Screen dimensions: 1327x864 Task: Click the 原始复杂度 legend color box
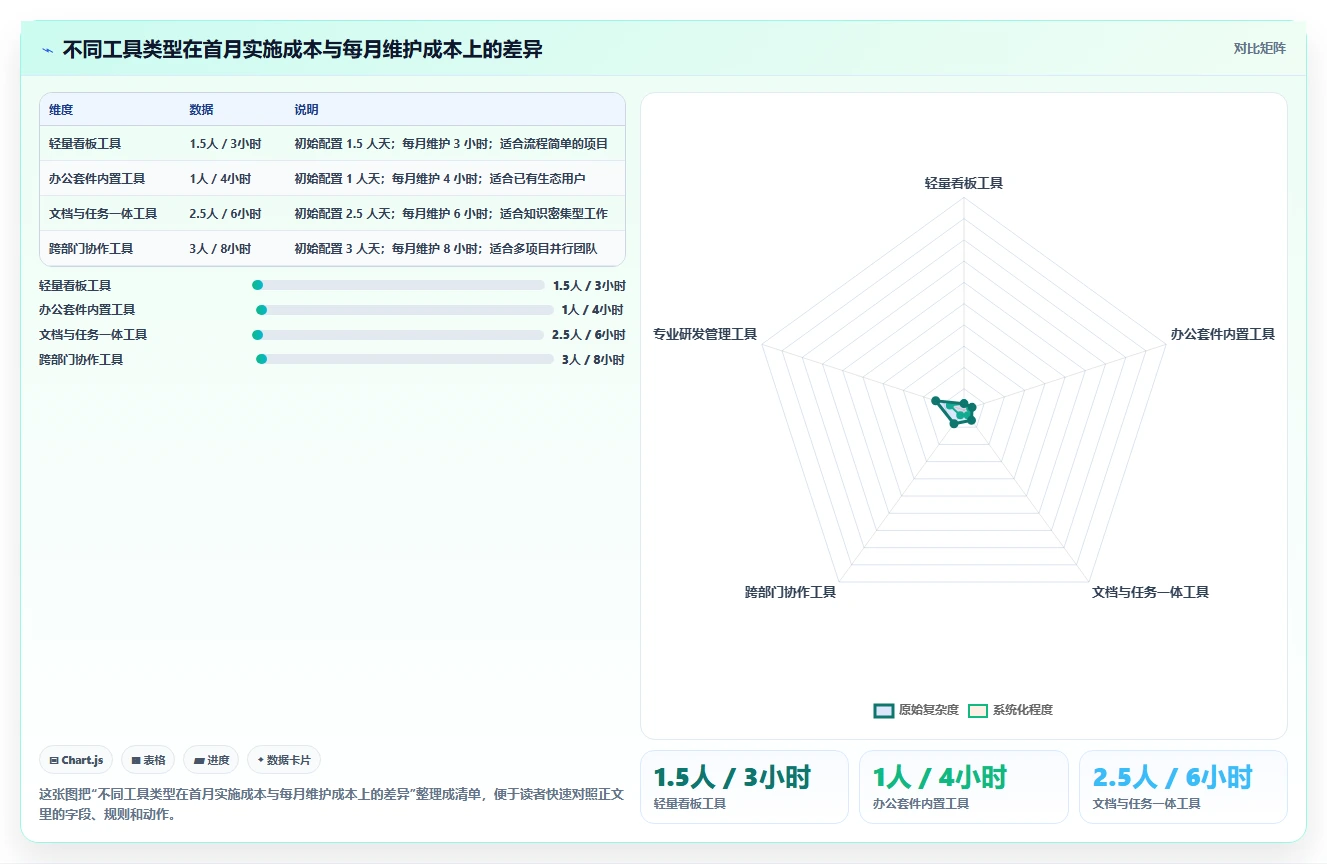click(883, 711)
